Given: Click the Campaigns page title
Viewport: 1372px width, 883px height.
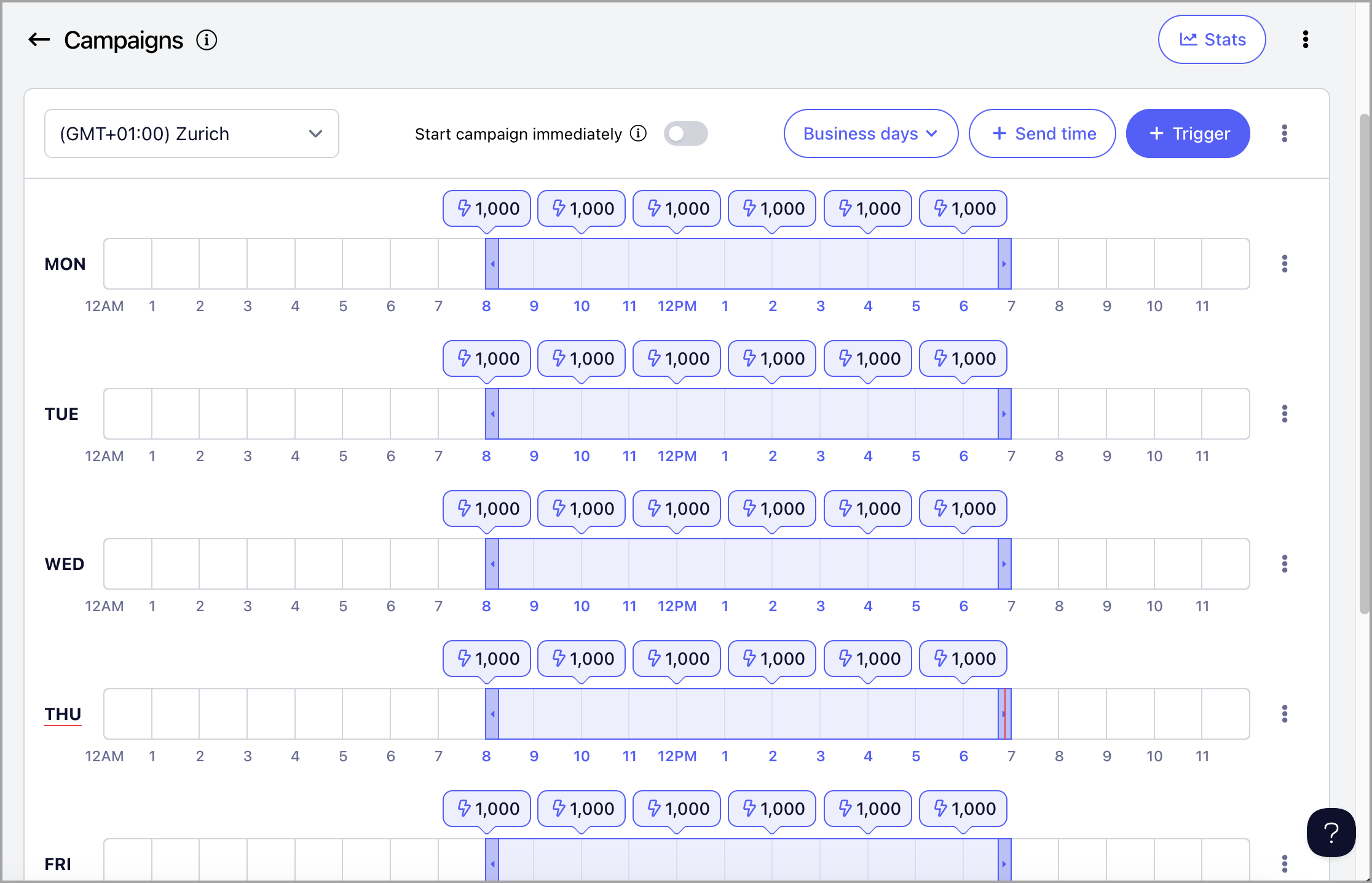Looking at the screenshot, I should coord(124,40).
